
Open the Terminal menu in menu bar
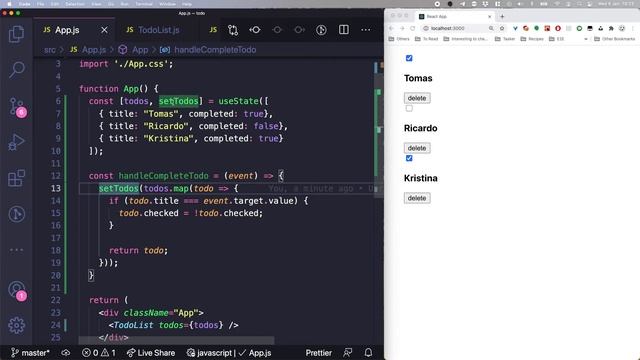pos(144,4)
